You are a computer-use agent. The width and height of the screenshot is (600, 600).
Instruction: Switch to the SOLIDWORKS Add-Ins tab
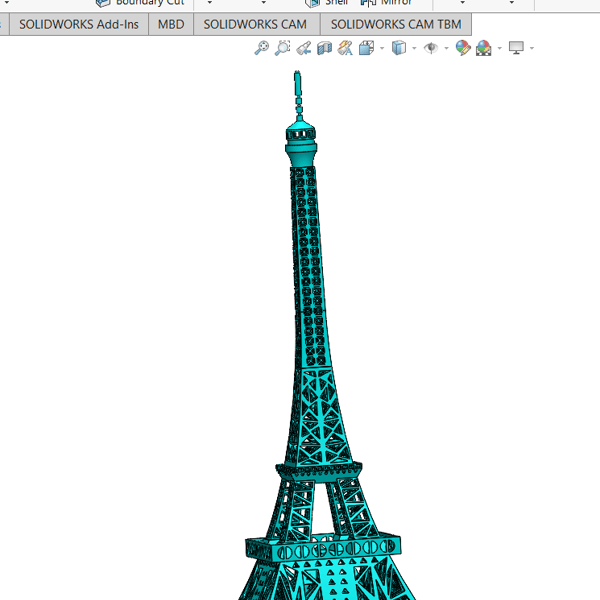click(79, 24)
